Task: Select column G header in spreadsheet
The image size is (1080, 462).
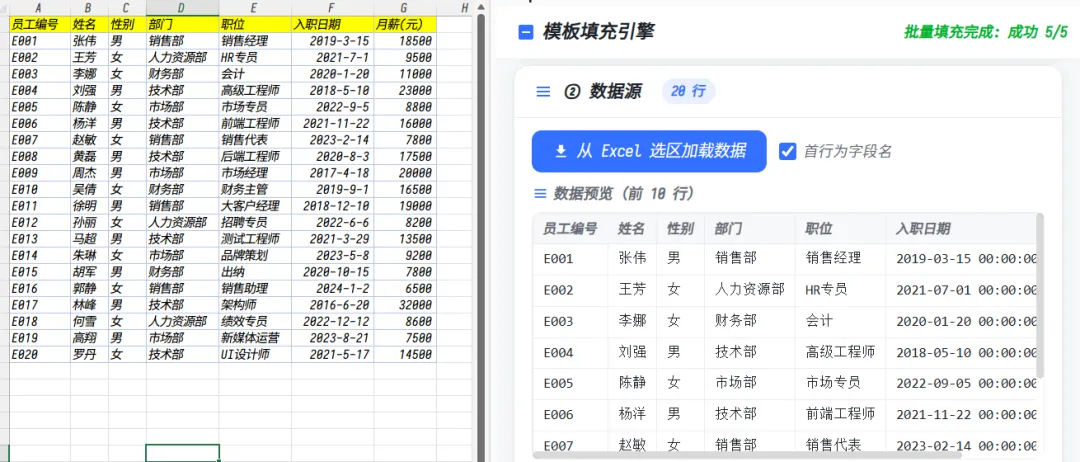Action: (x=405, y=8)
